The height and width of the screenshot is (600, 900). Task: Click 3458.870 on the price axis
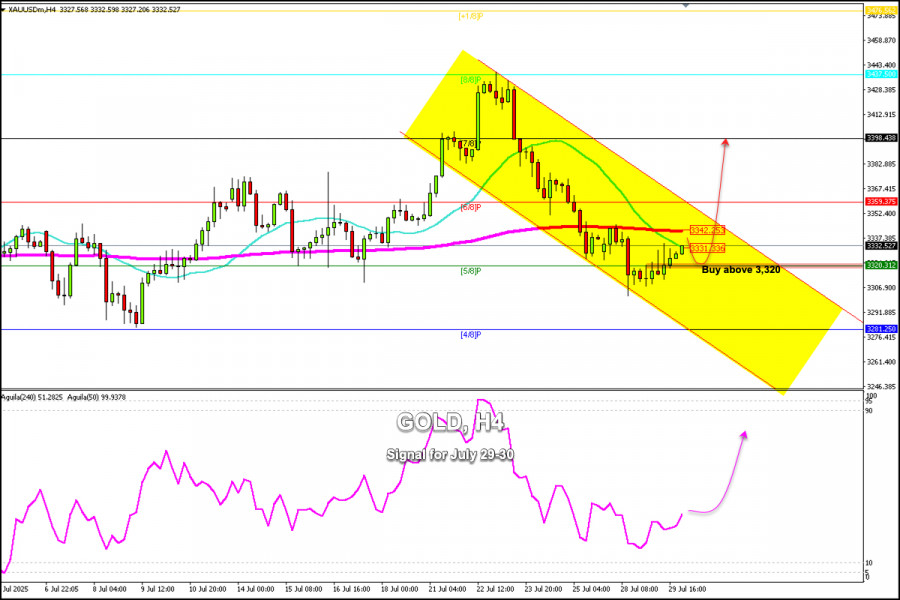[x=881, y=40]
